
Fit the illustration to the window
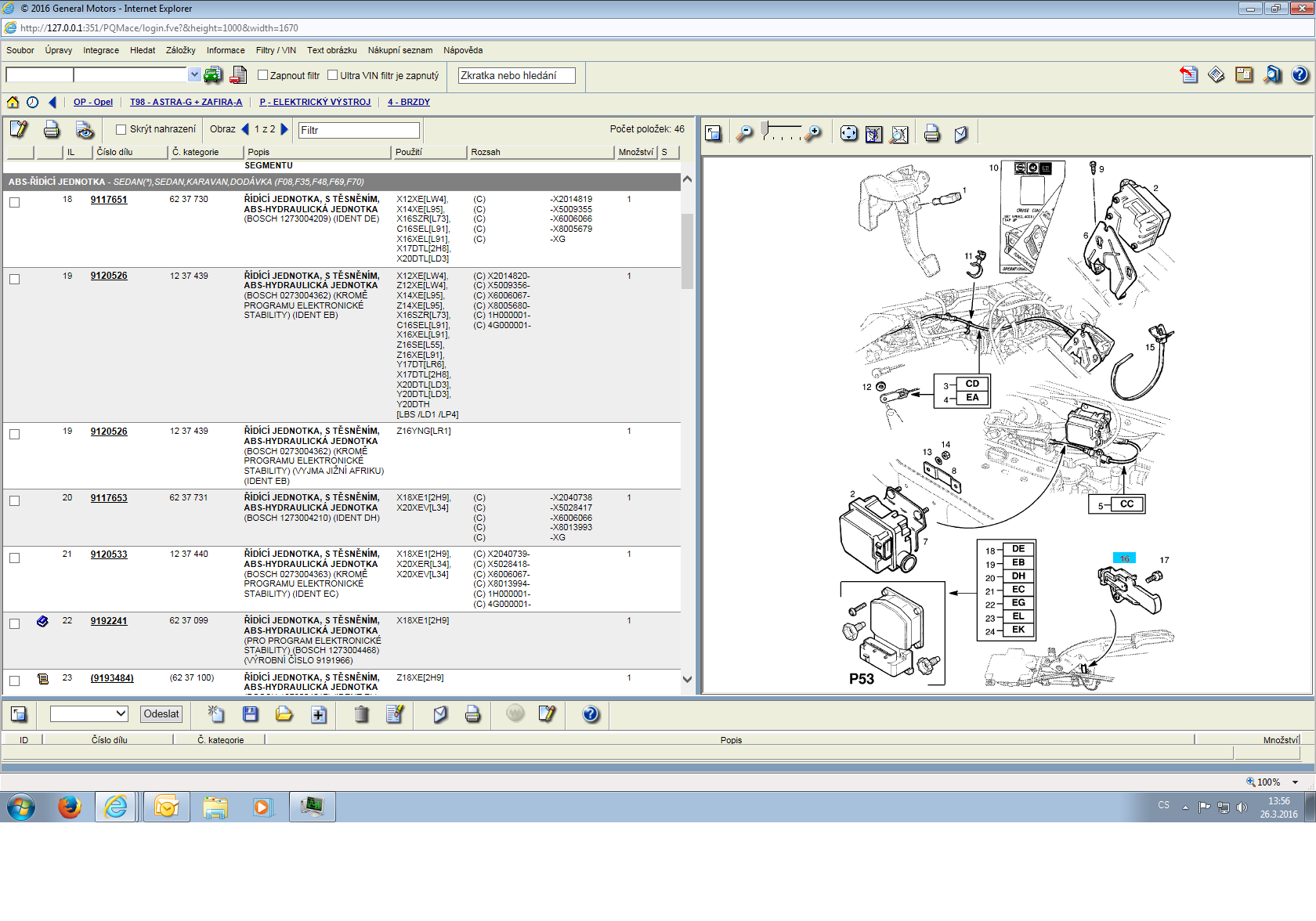tap(848, 134)
